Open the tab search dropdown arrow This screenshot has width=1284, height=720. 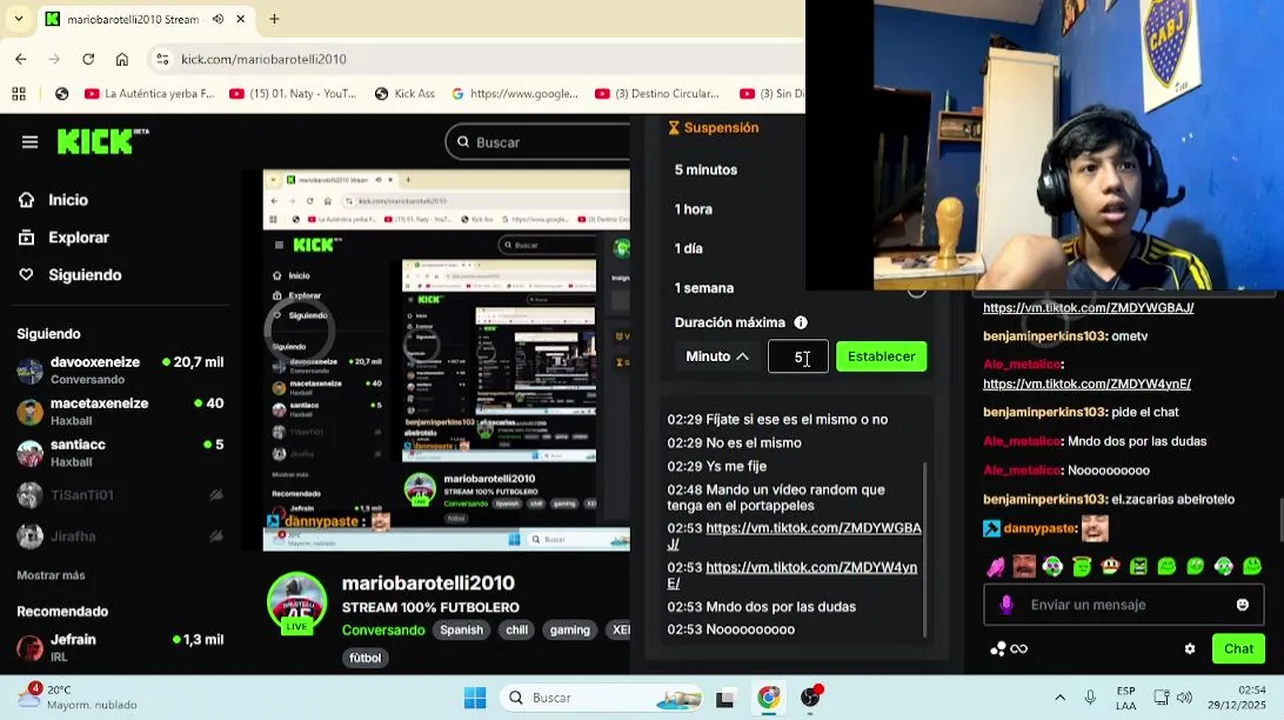(x=19, y=19)
